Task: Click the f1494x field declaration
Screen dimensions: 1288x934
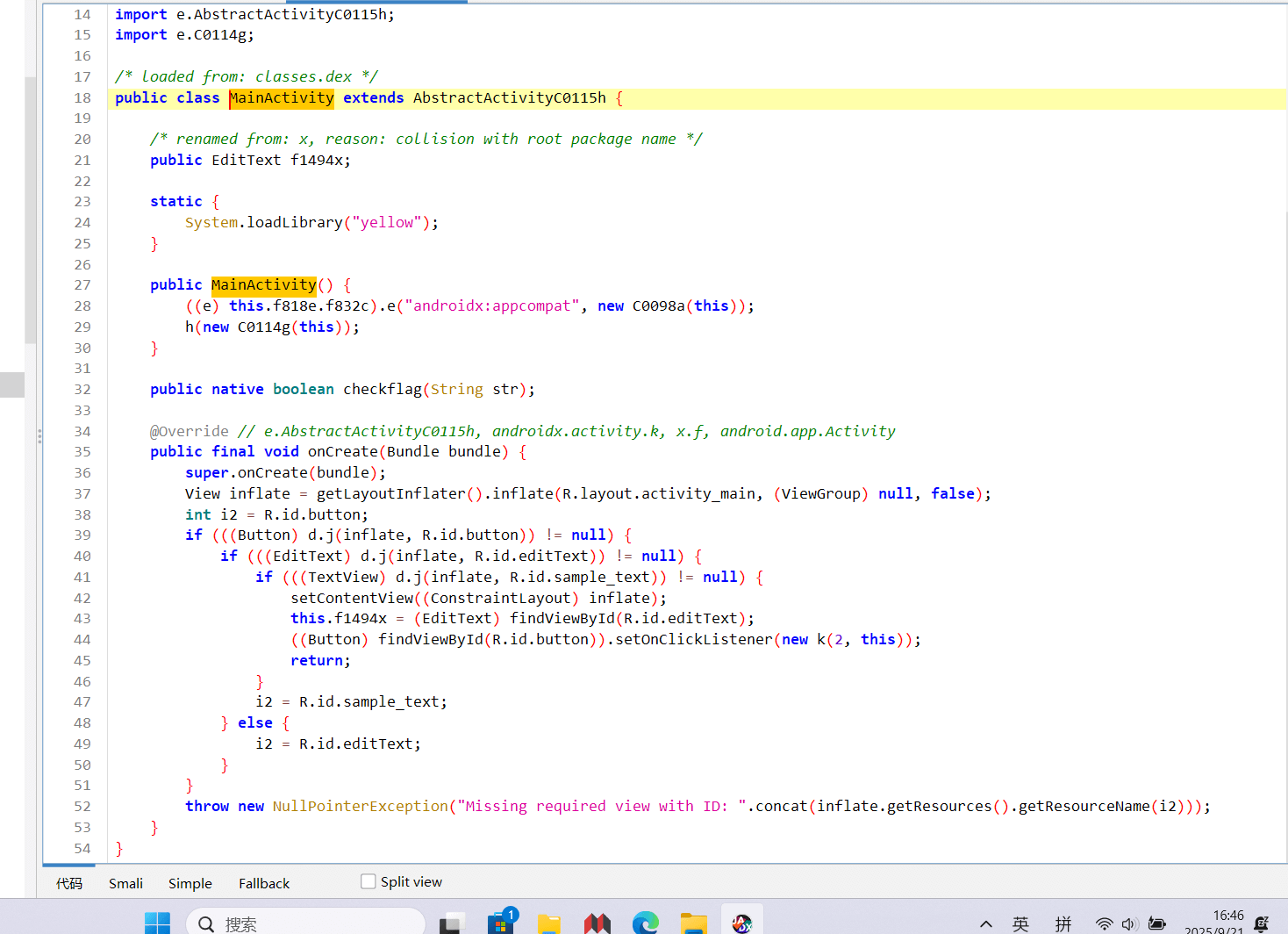Action: point(316,160)
